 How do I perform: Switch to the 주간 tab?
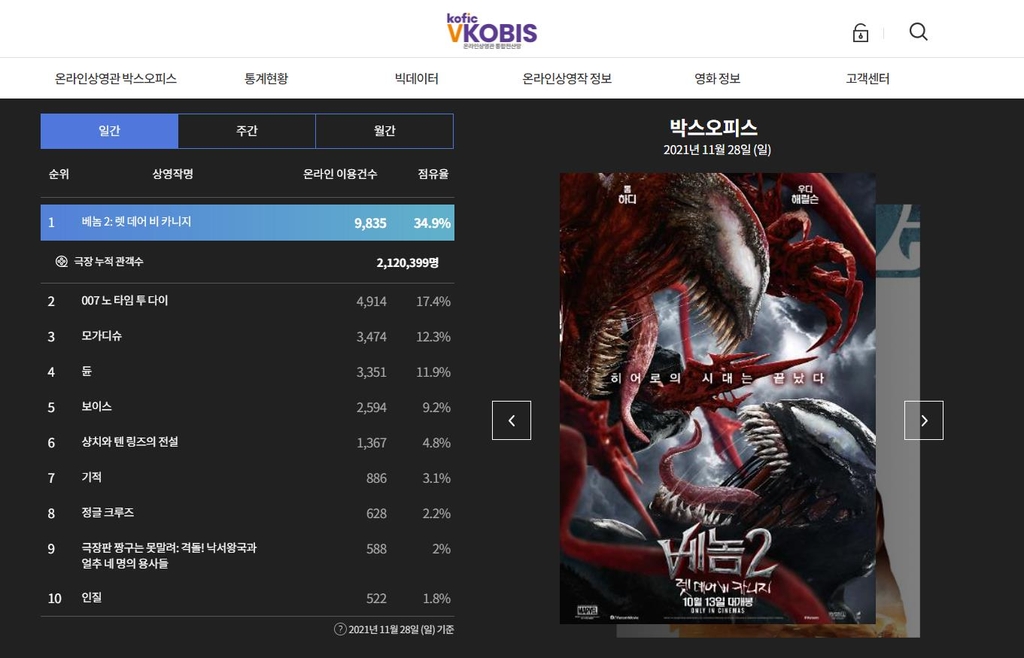click(247, 131)
